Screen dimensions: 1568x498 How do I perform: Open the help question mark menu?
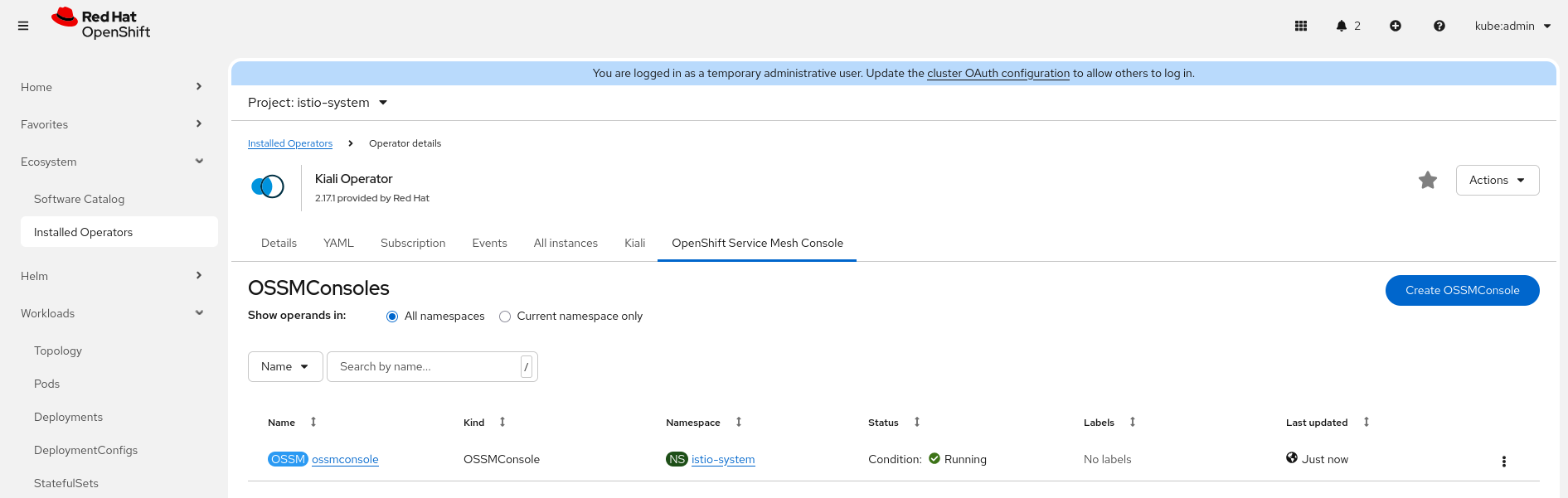tap(1439, 26)
